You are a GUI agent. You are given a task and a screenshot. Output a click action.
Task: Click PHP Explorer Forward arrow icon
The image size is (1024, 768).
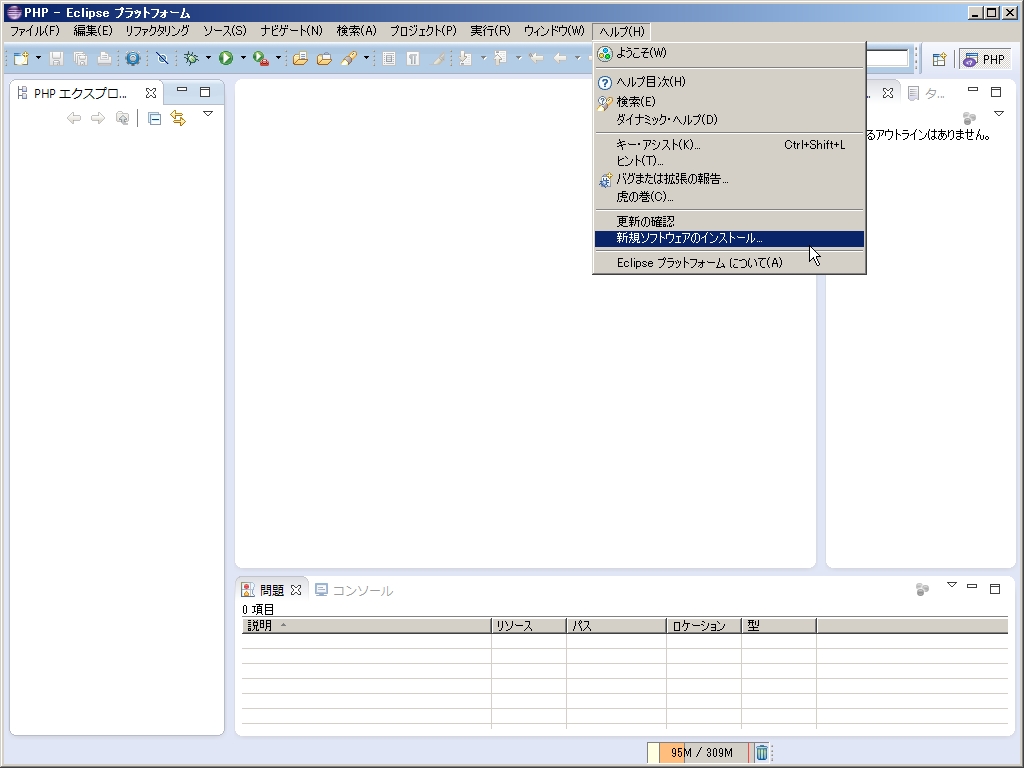pos(97,118)
